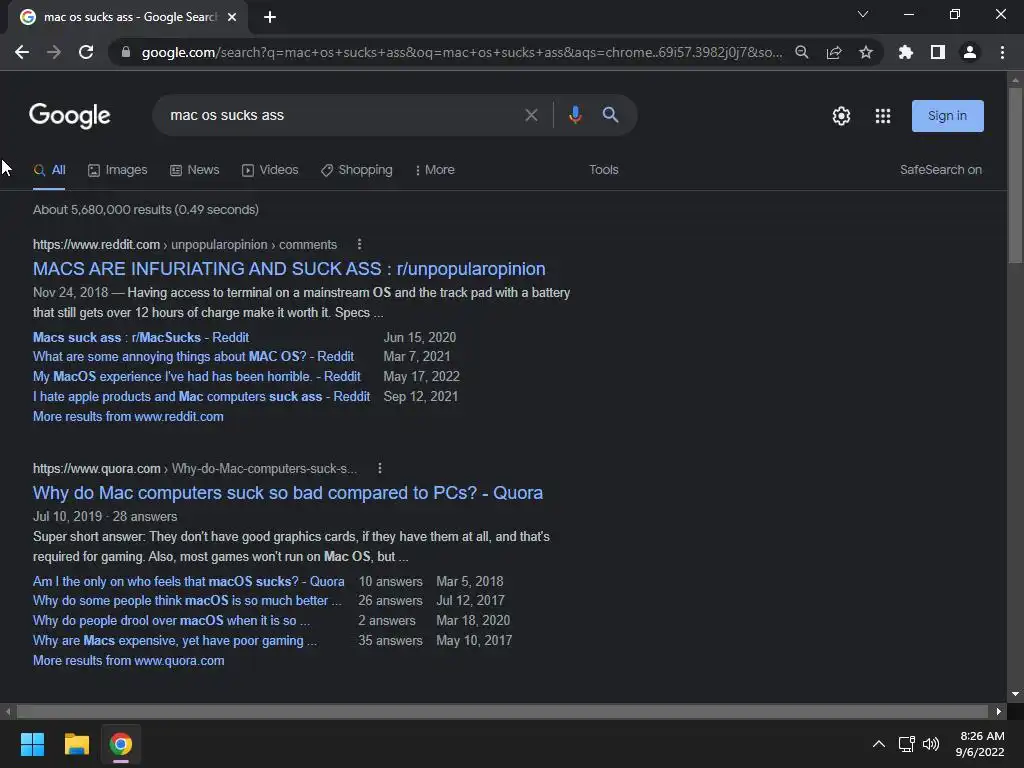This screenshot has width=1024, height=768.
Task: Open the tab search chevron
Action: [863, 14]
